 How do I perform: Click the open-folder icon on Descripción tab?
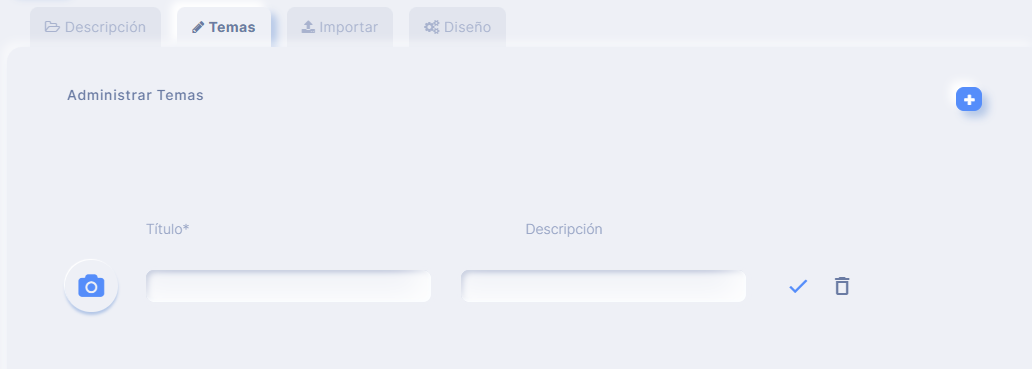52,27
